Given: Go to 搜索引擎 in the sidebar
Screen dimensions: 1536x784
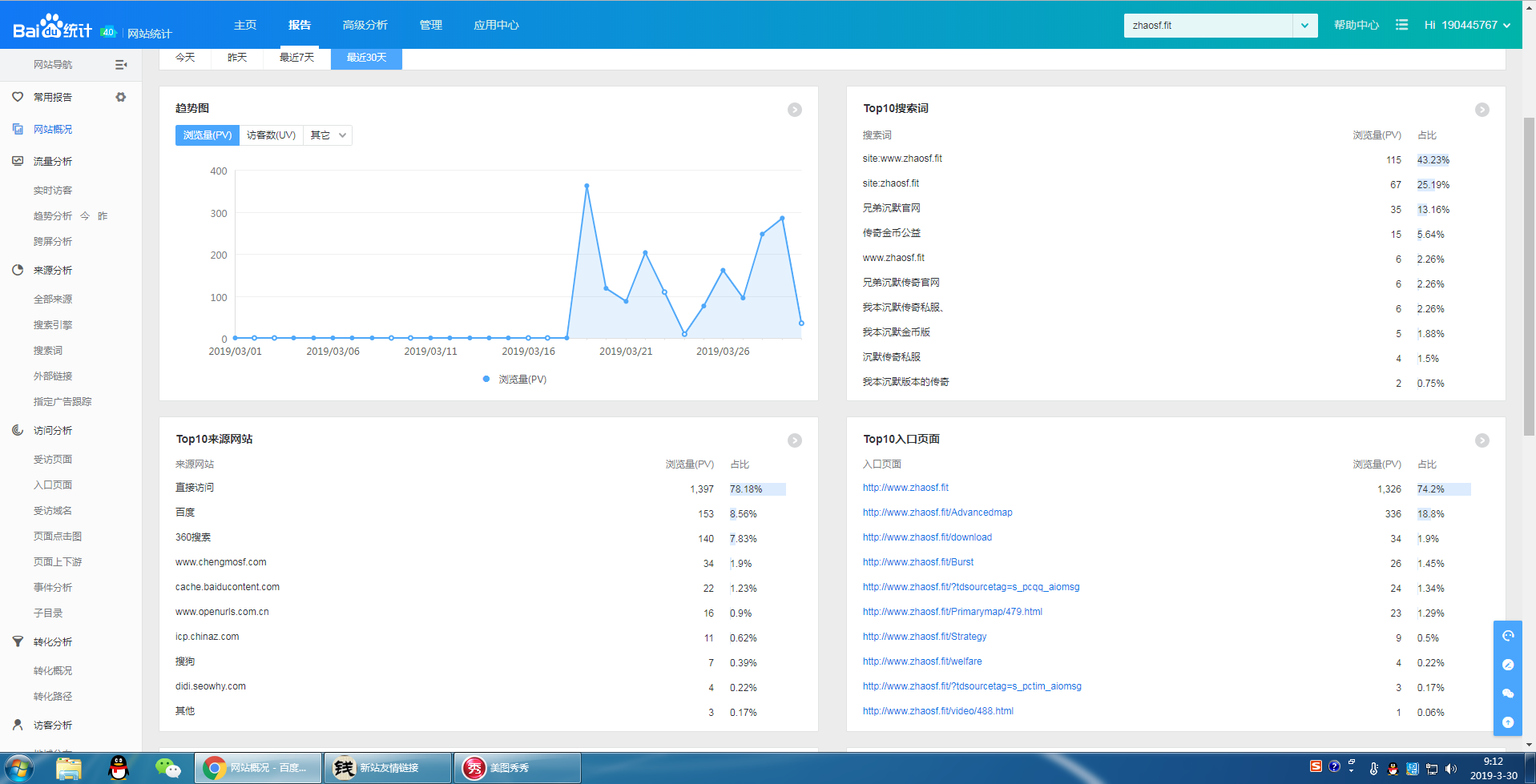Looking at the screenshot, I should coord(53,325).
